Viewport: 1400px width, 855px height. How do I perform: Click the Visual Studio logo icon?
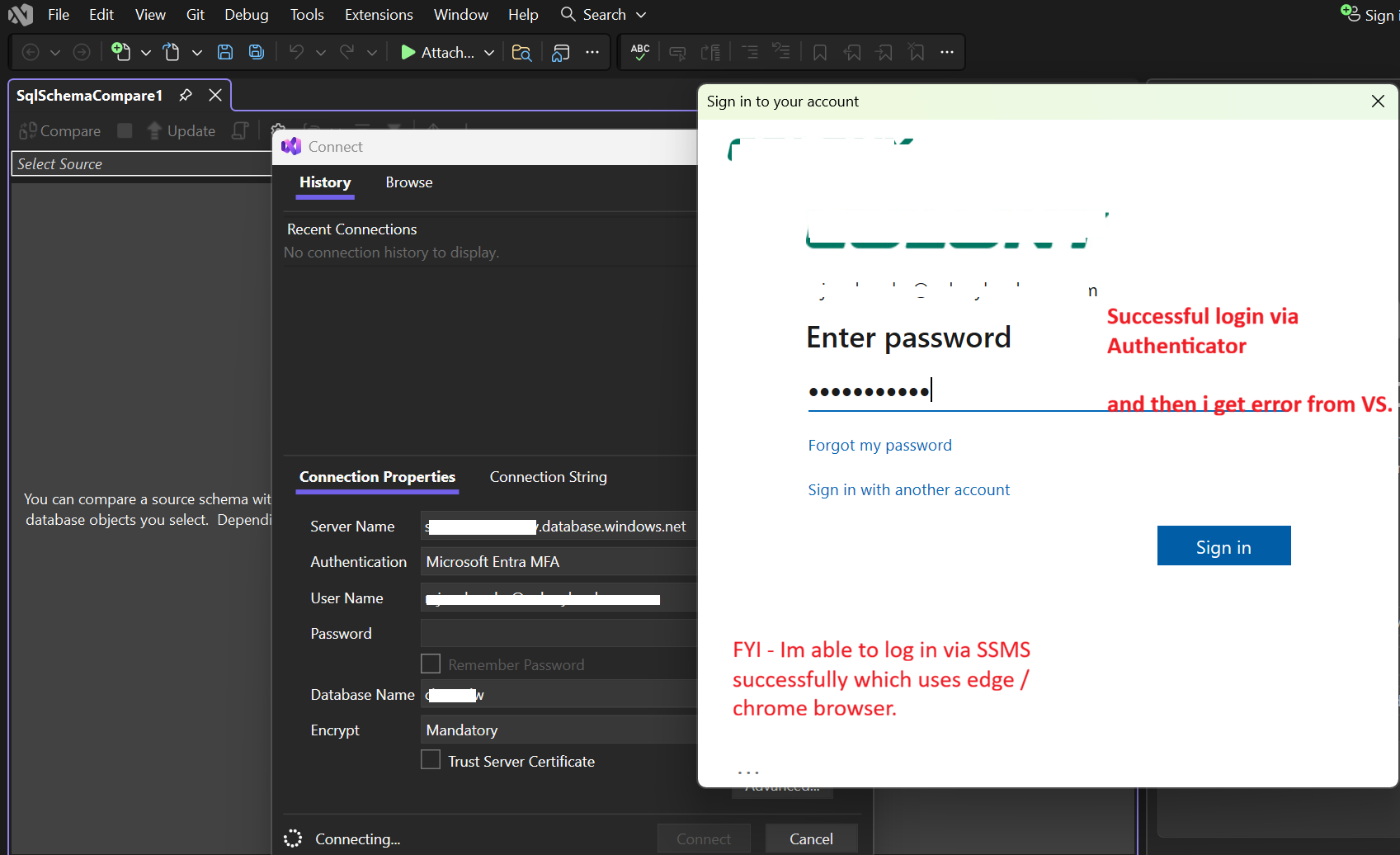tap(20, 14)
